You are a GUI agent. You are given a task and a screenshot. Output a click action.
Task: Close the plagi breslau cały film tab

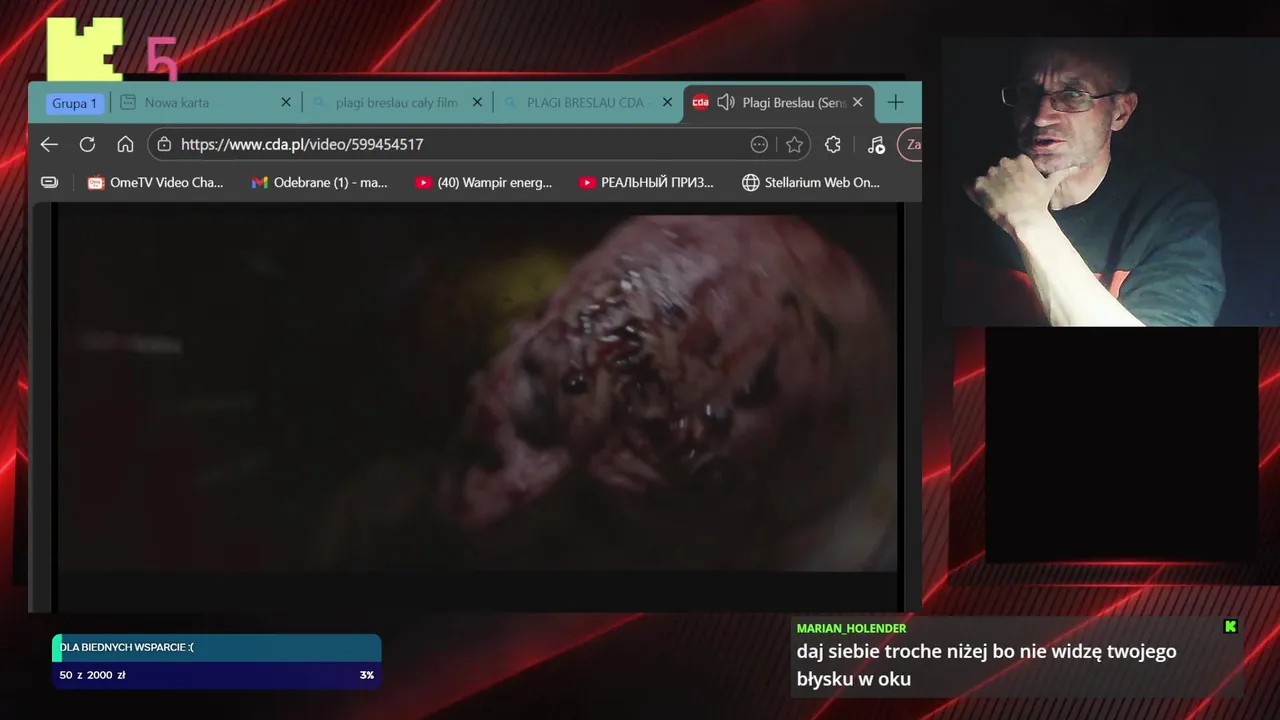(477, 103)
